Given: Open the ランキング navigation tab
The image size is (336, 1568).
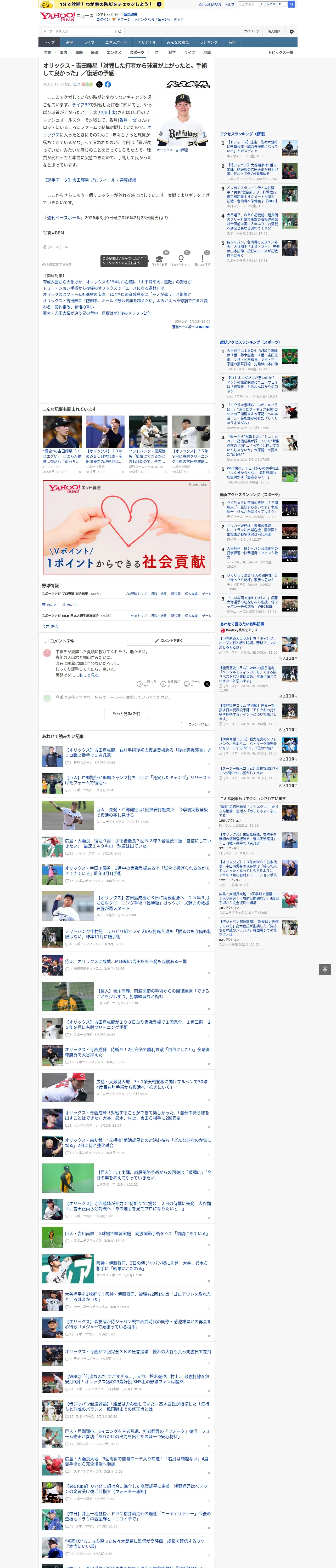Looking at the screenshot, I should (x=209, y=43).
